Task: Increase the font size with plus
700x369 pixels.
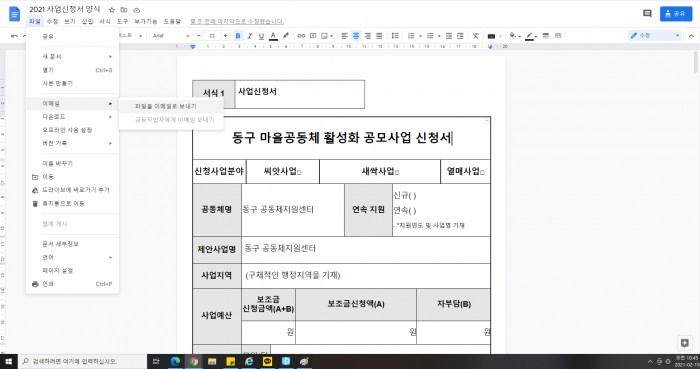Action: point(225,36)
